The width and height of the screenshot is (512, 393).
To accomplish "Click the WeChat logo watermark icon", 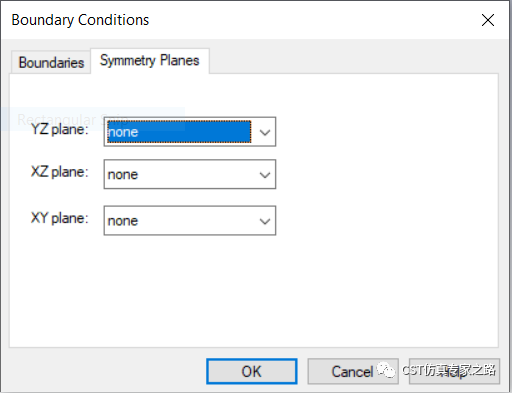I will [386, 370].
